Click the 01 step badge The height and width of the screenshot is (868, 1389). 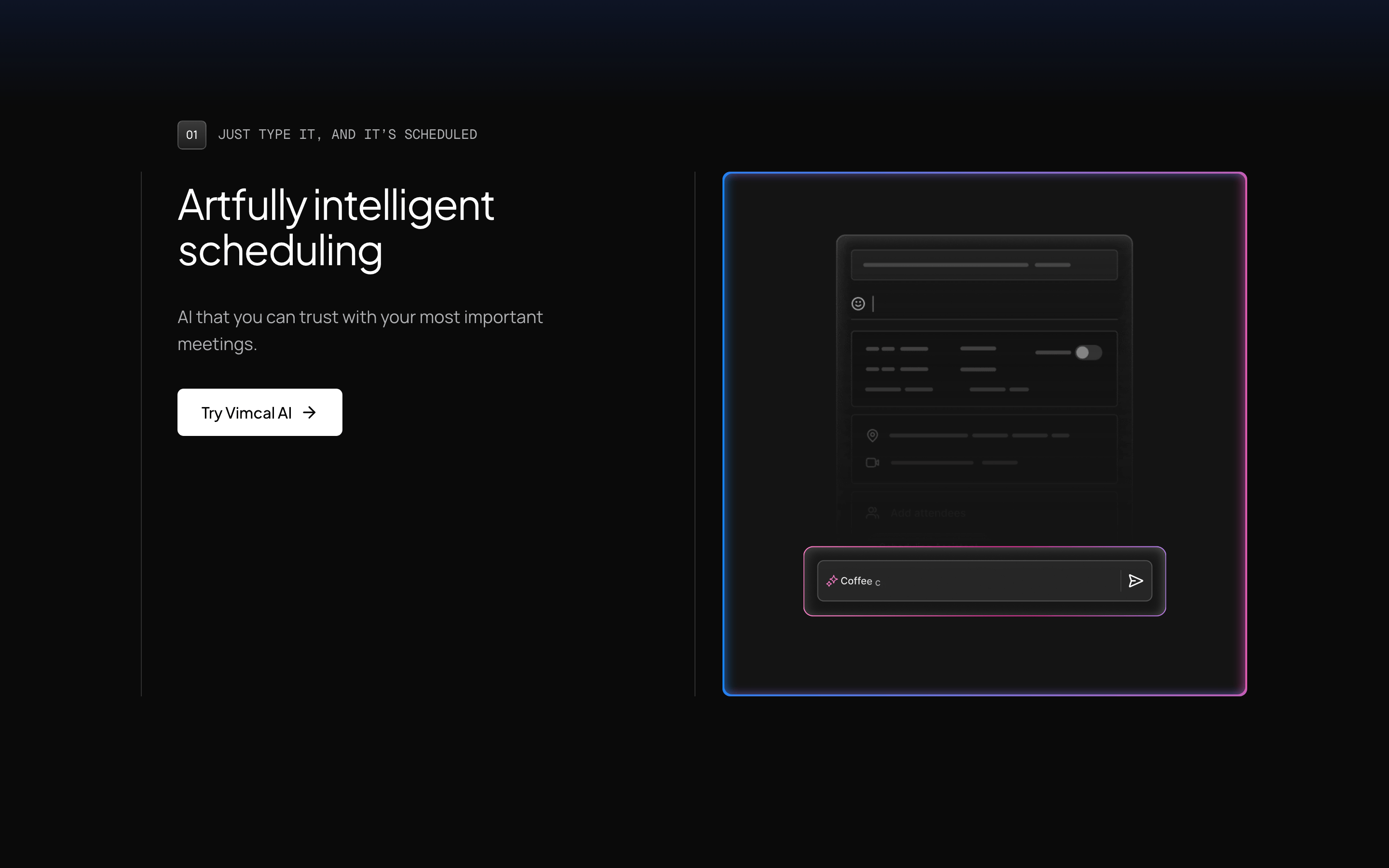(191, 135)
